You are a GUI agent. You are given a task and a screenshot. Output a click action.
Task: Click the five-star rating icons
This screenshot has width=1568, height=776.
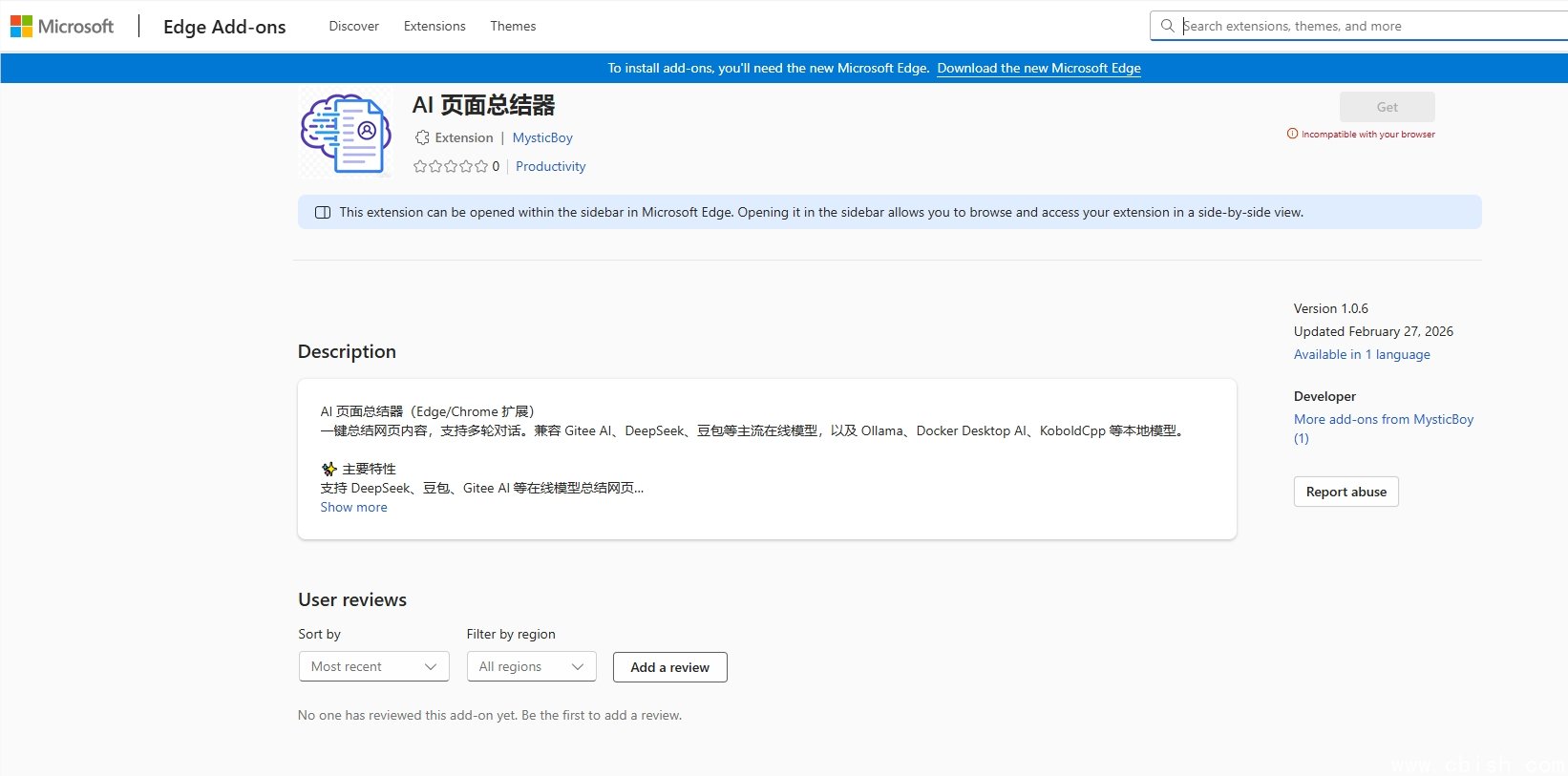tap(450, 166)
